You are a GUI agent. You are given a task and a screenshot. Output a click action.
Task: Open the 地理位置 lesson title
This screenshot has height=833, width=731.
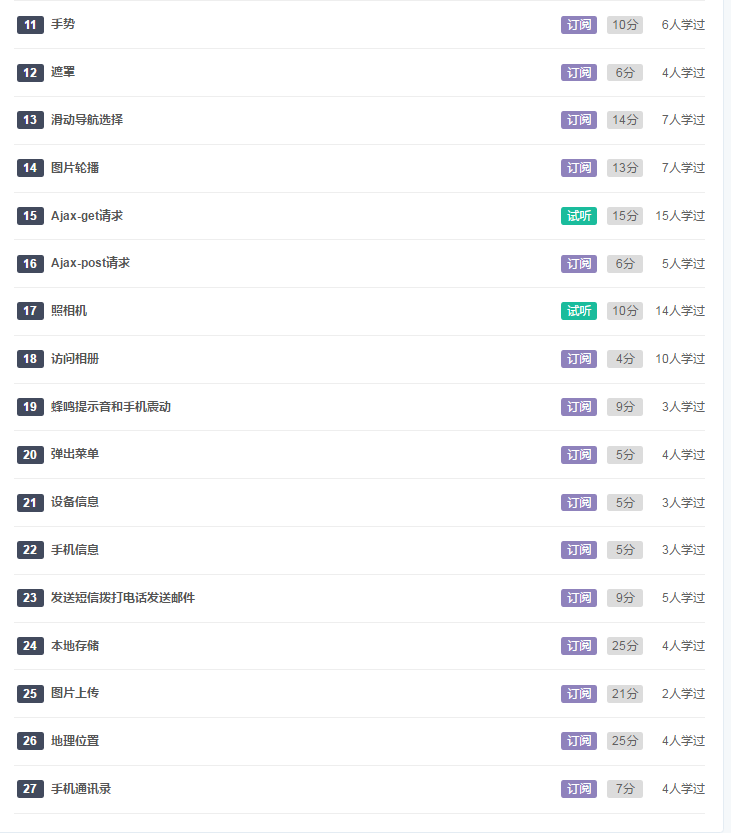(x=75, y=741)
